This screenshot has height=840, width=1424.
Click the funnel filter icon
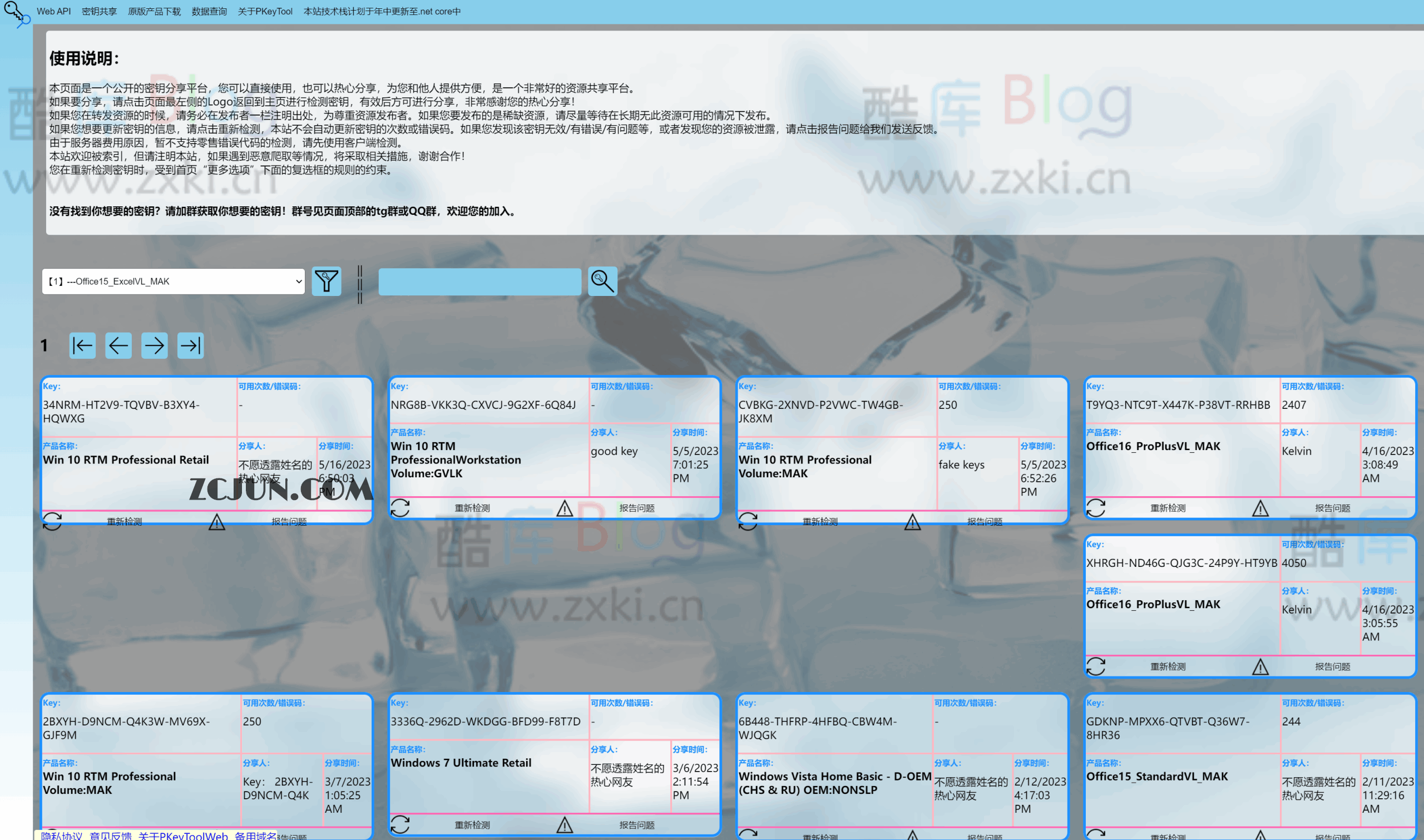327,281
